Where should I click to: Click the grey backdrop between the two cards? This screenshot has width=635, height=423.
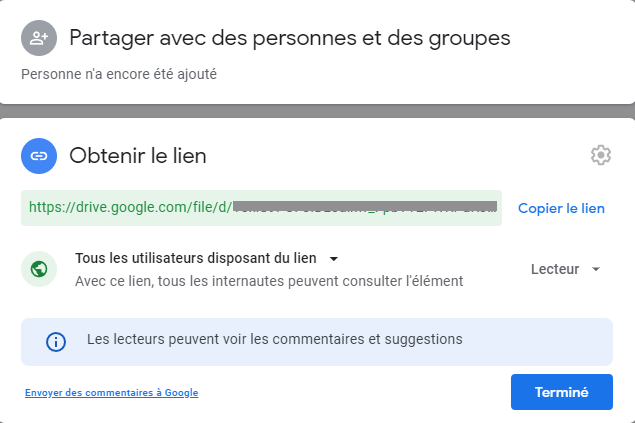pos(318,111)
